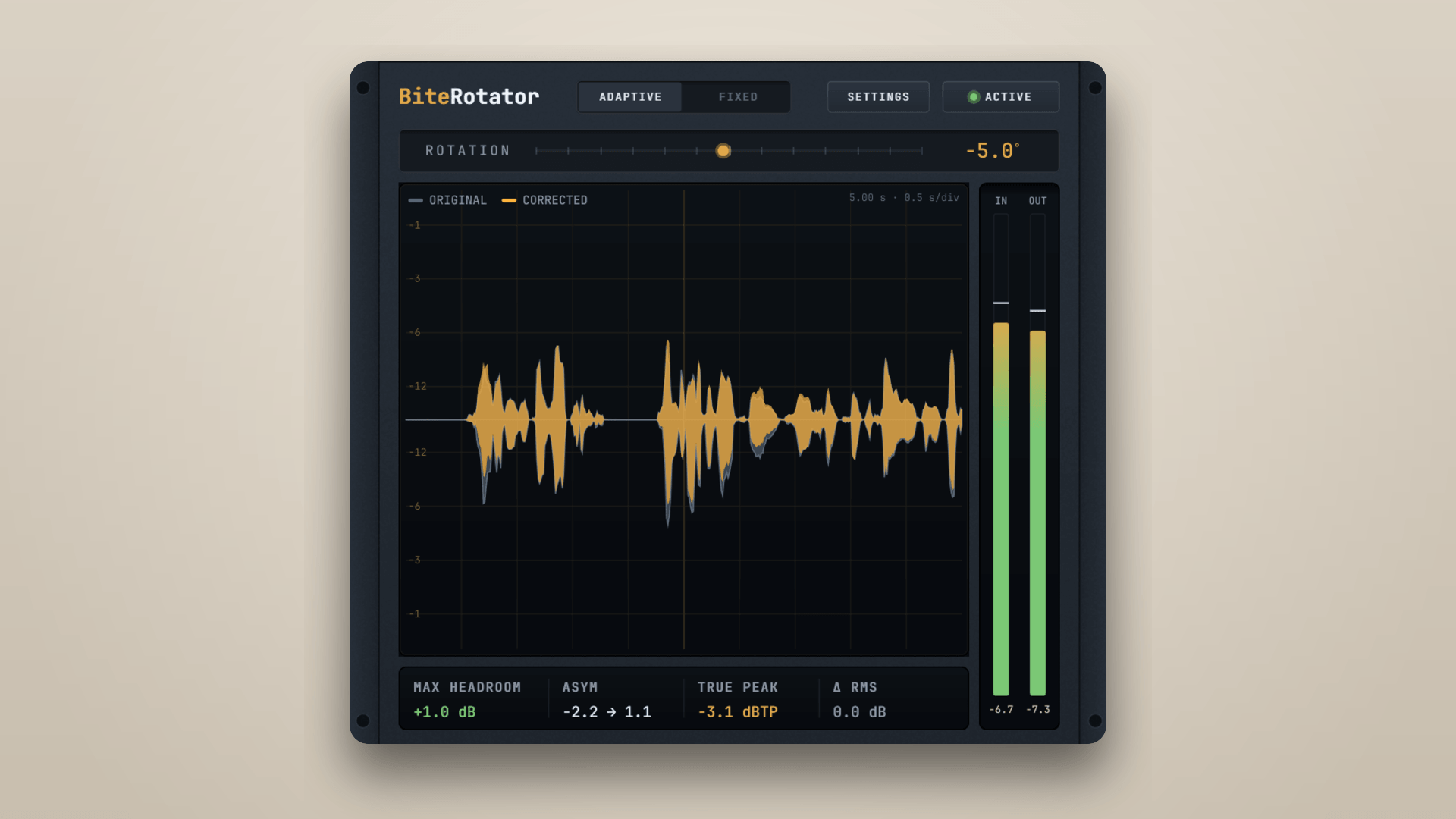Switch to Fixed mode
This screenshot has height=819, width=1456.
[x=737, y=97]
